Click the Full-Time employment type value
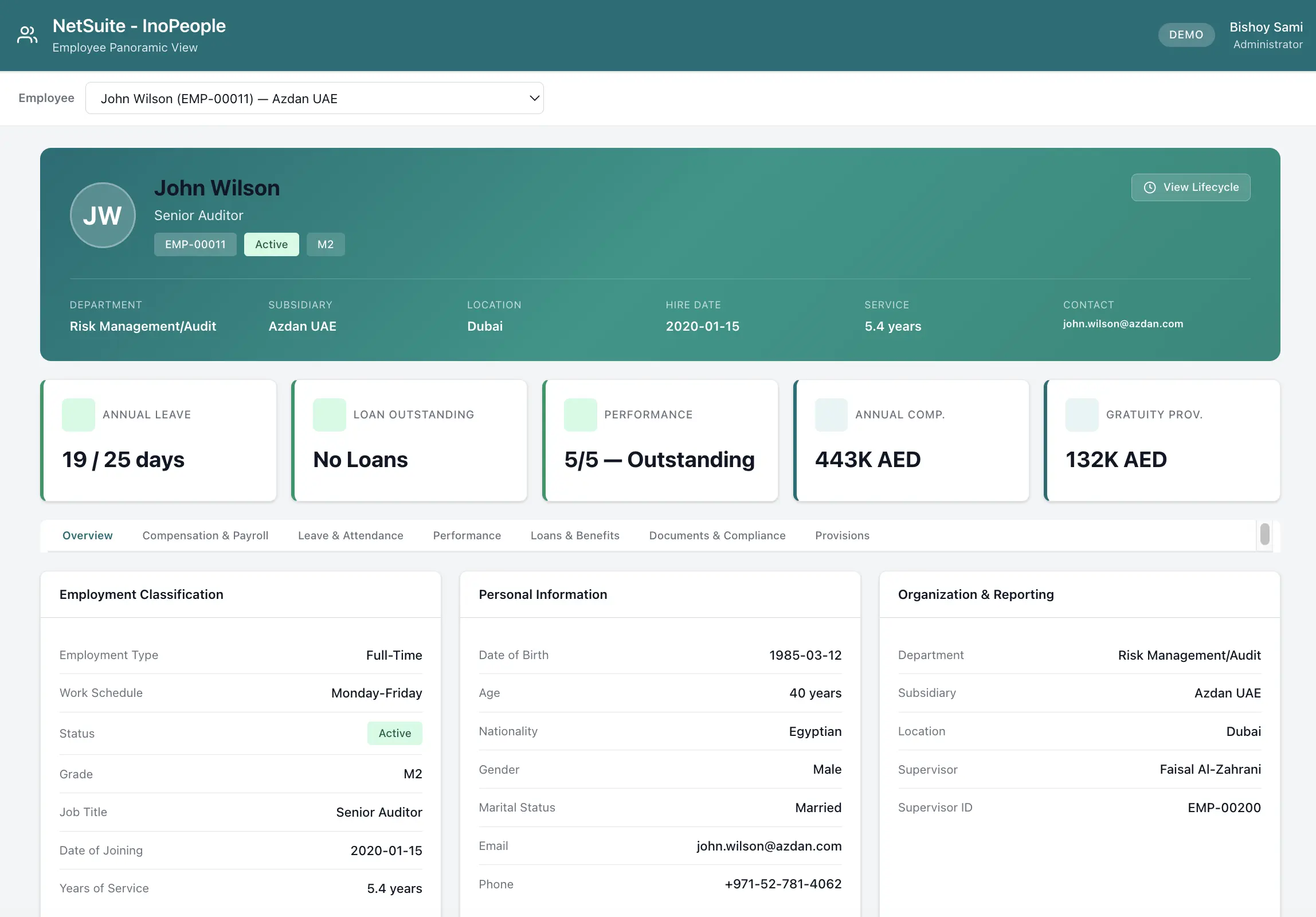1316x917 pixels. pyautogui.click(x=394, y=655)
